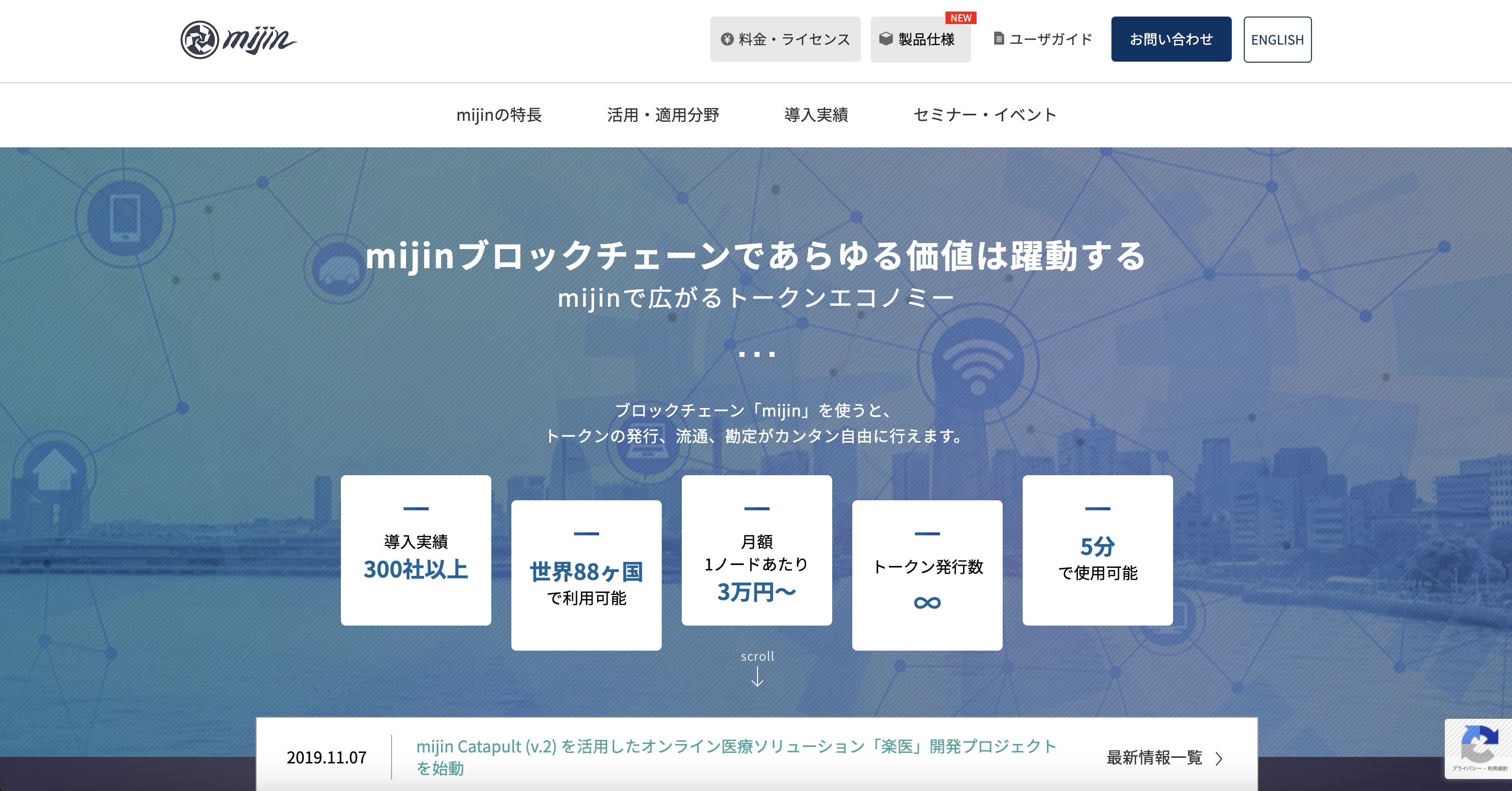The image size is (1512, 791).
Task: Open the mijinの特長 menu
Action: click(x=499, y=115)
